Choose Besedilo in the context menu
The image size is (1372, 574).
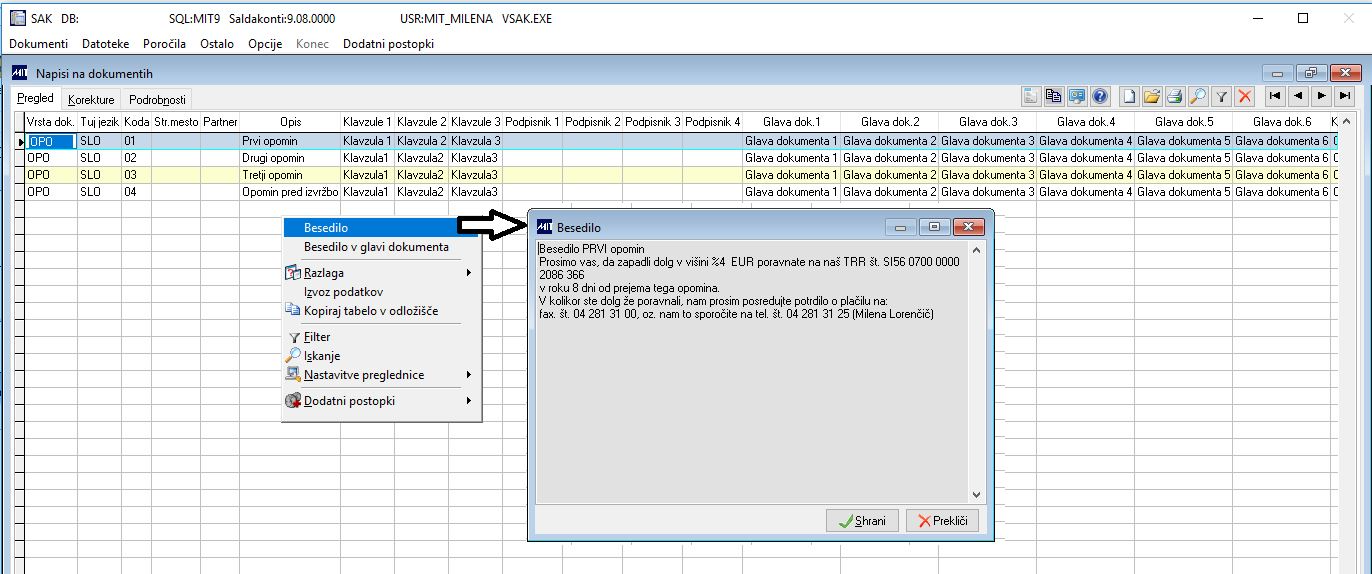click(381, 228)
